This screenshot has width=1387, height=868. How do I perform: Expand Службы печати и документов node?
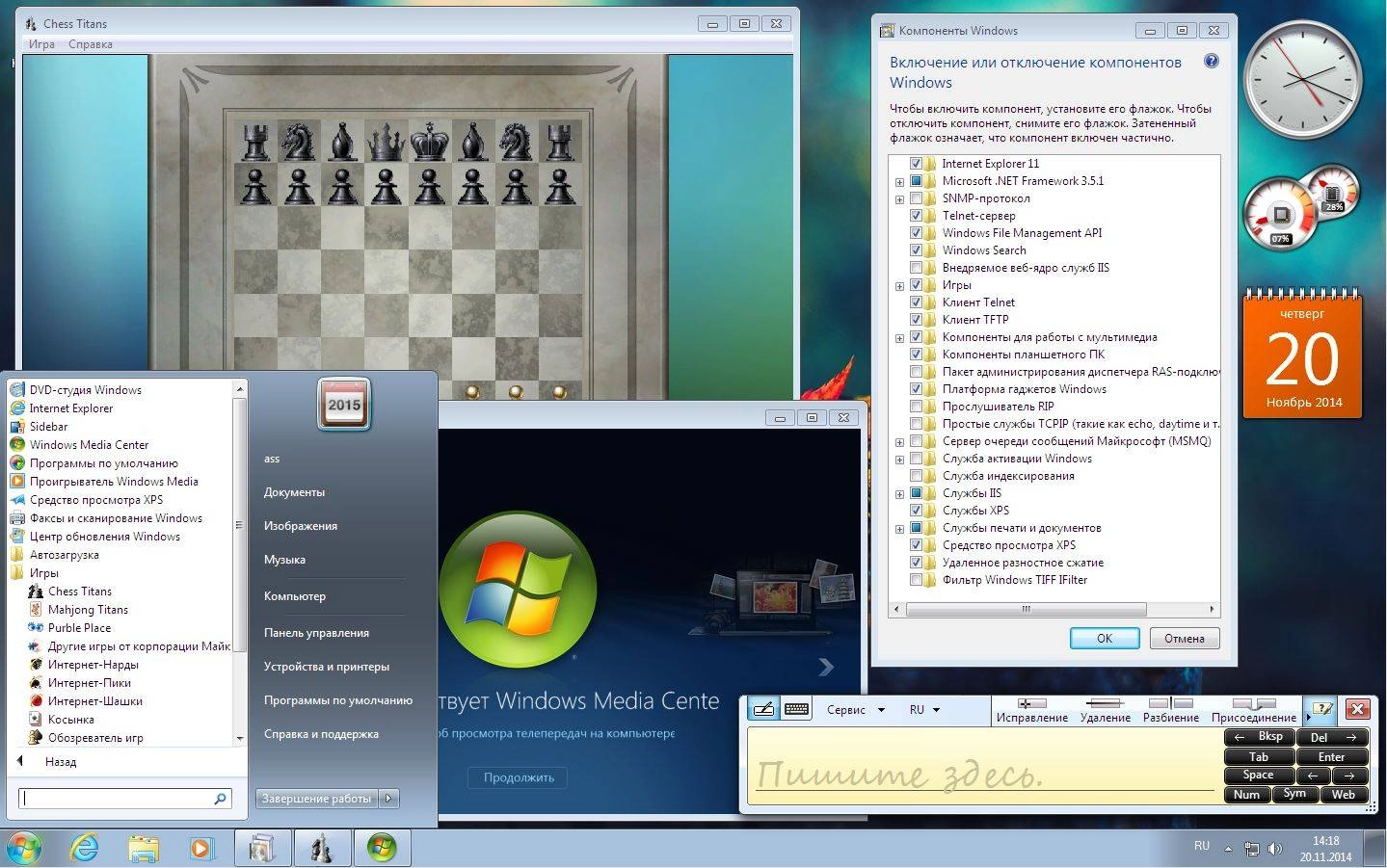point(899,529)
